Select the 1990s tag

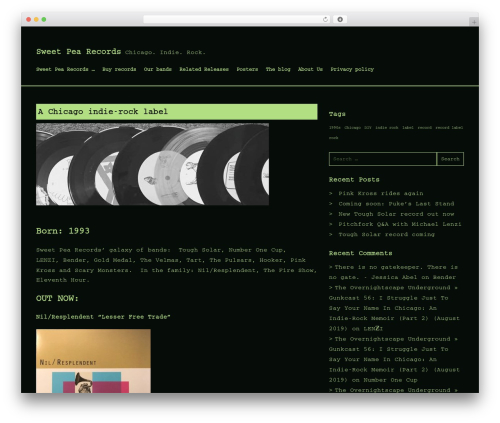(335, 128)
